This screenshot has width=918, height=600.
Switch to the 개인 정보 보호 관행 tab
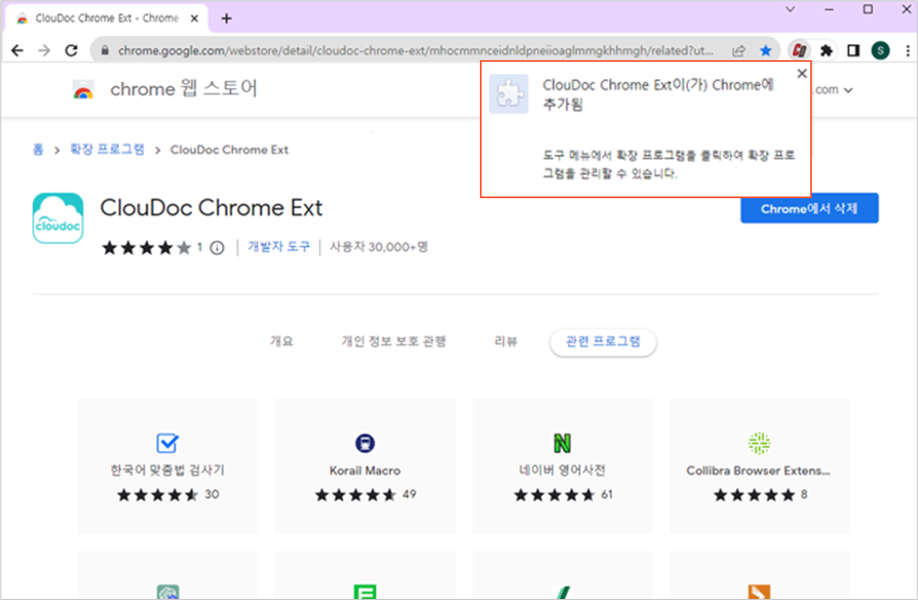click(x=393, y=341)
